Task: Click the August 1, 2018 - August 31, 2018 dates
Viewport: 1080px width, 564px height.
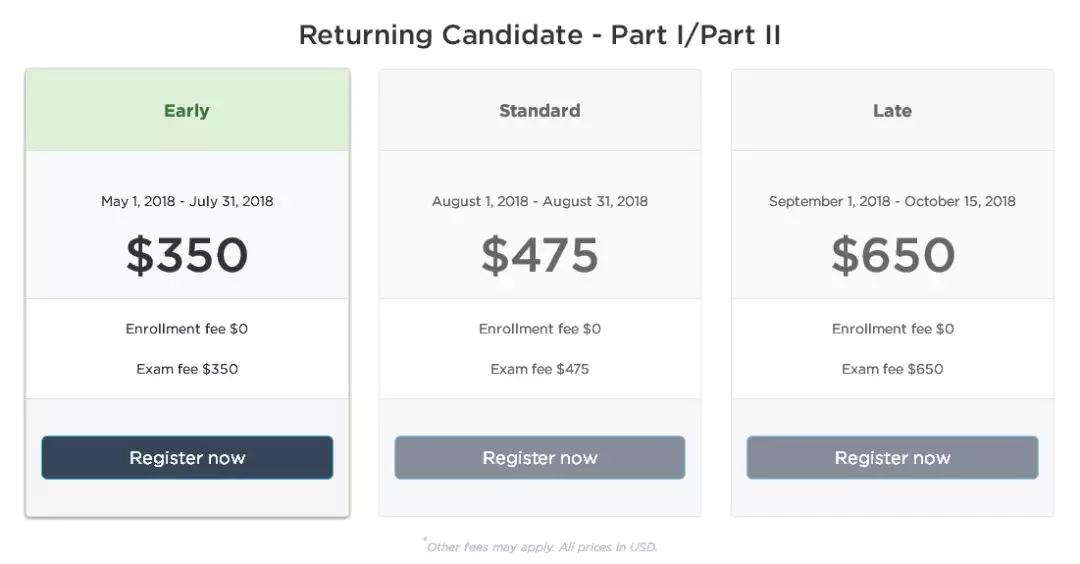Action: [540, 201]
